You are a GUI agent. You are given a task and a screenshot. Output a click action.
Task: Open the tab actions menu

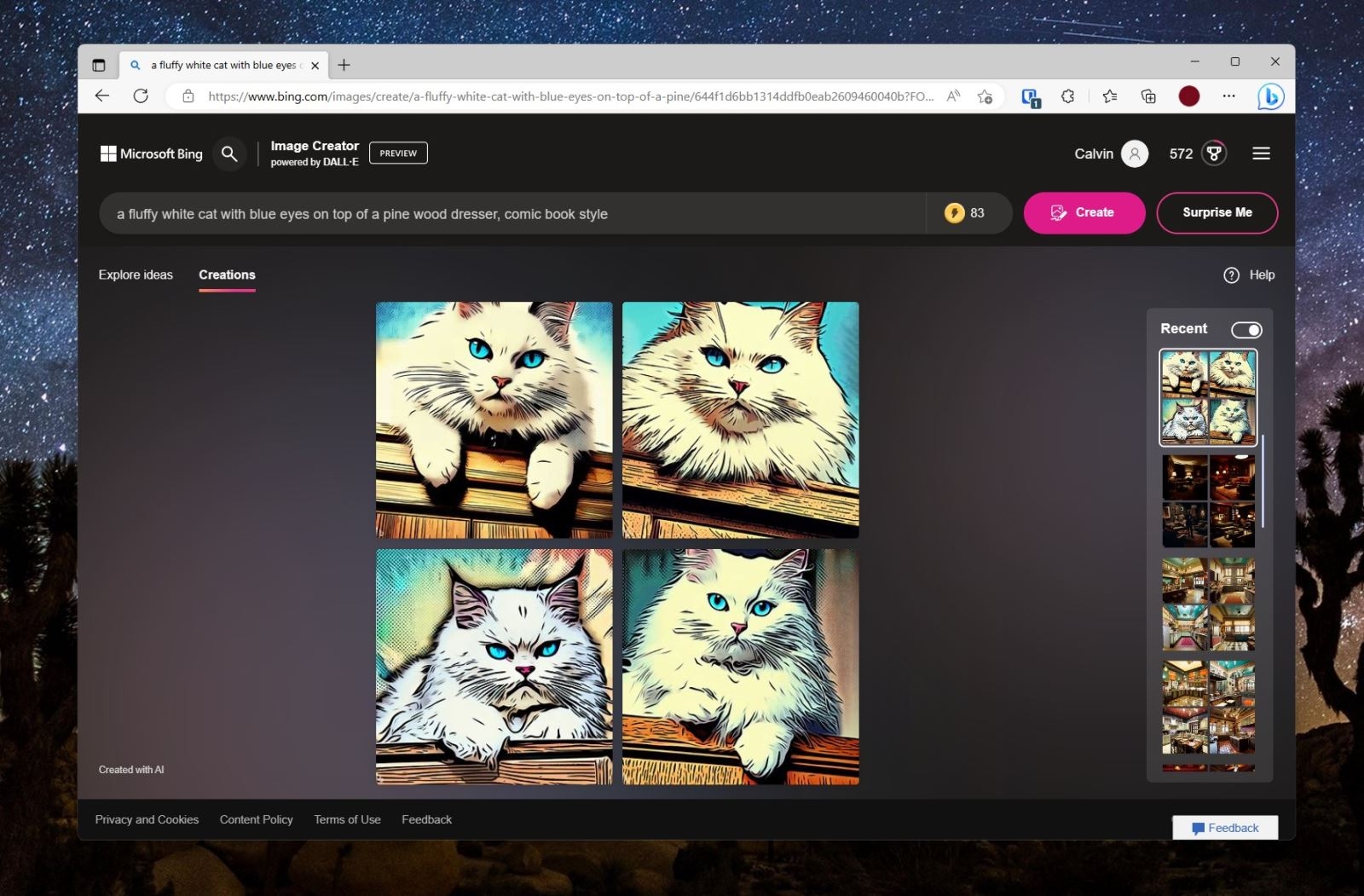click(x=99, y=64)
